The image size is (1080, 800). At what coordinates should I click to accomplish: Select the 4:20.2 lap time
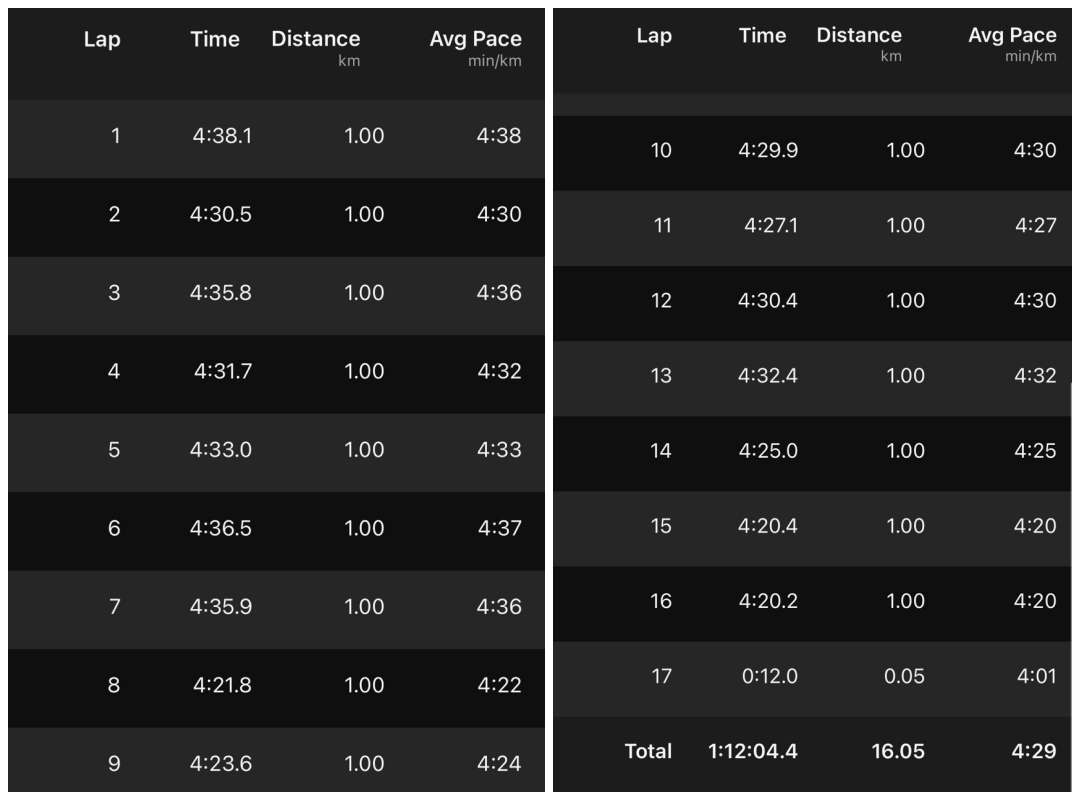(767, 601)
